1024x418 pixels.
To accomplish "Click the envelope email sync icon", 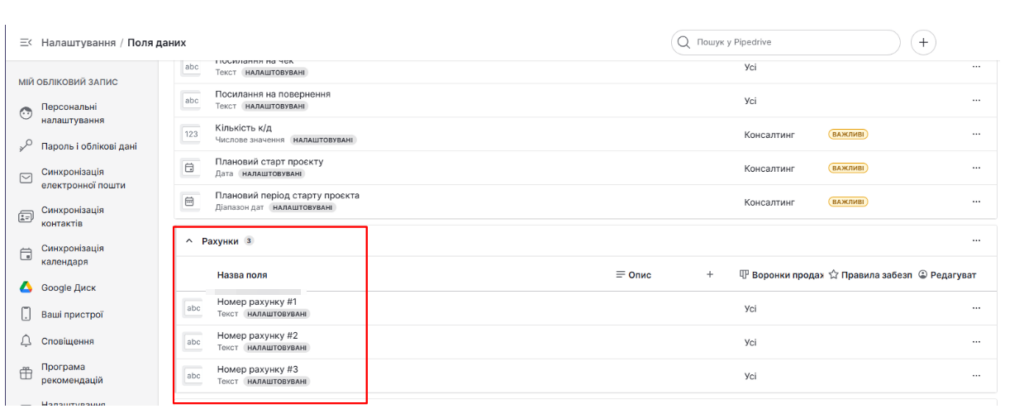I will [26, 178].
